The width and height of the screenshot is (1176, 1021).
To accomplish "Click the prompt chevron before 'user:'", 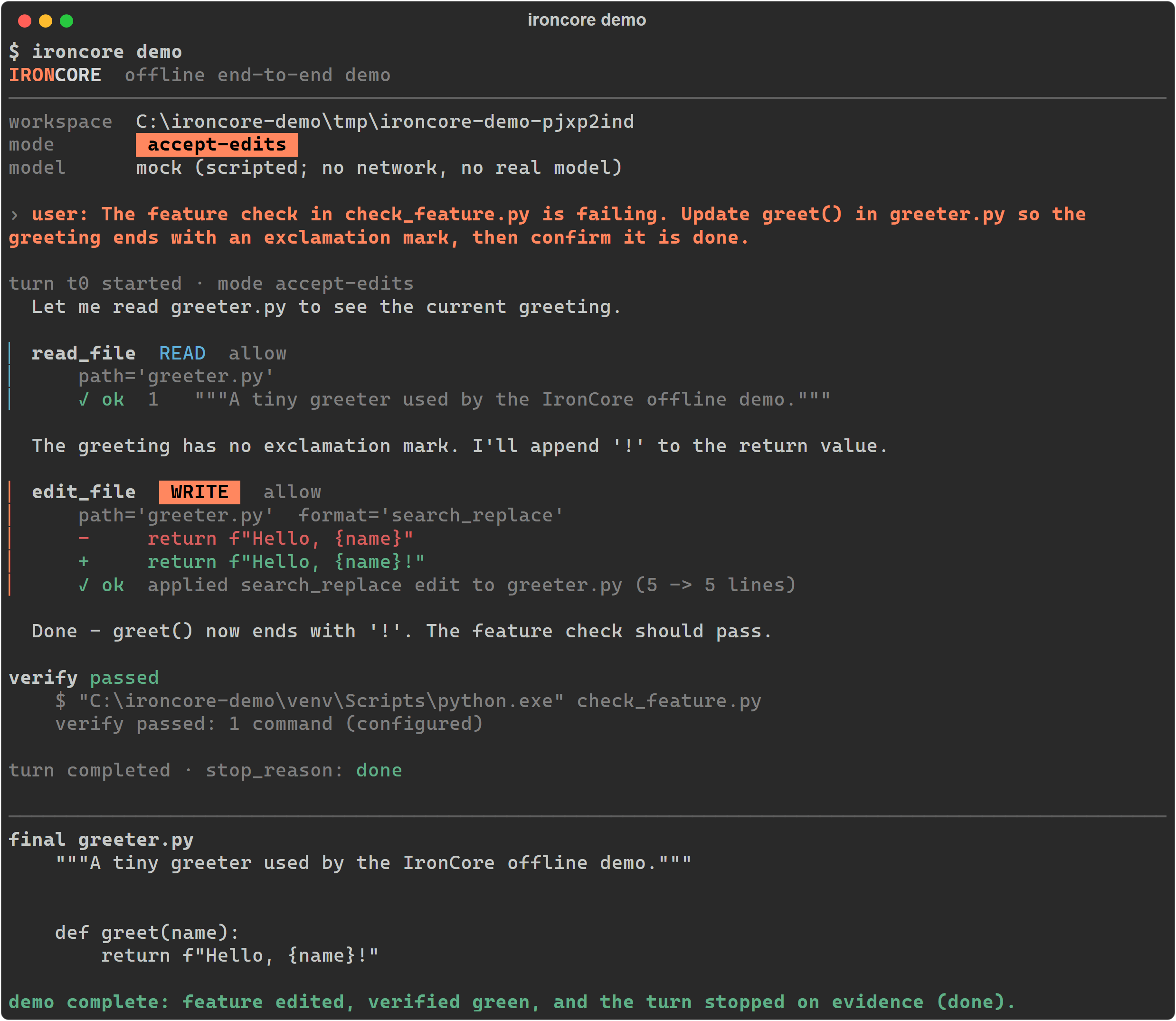I will click(14, 215).
